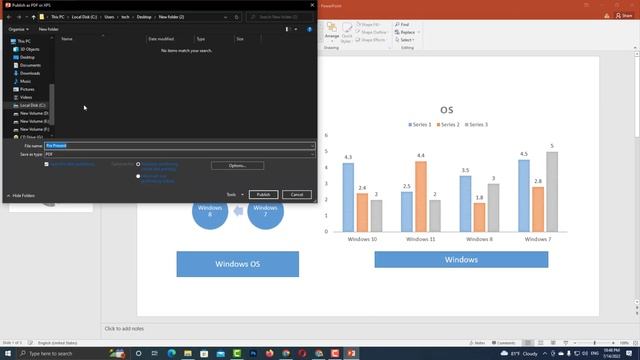Image resolution: width=640 pixels, height=360 pixels.
Task: Open view options dropdown arrow in dialog toolbar
Action: 296,29
